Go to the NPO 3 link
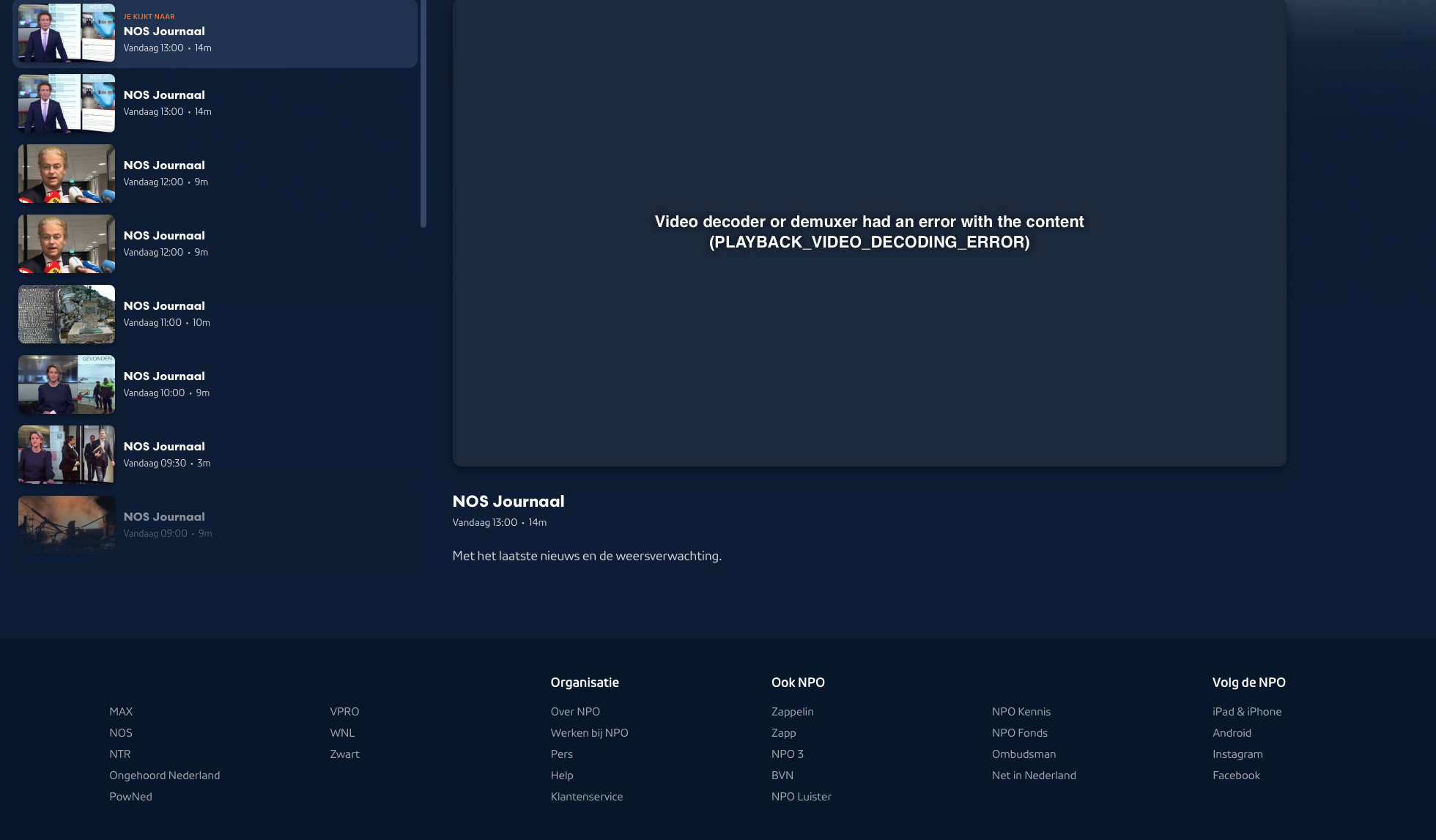 point(788,754)
